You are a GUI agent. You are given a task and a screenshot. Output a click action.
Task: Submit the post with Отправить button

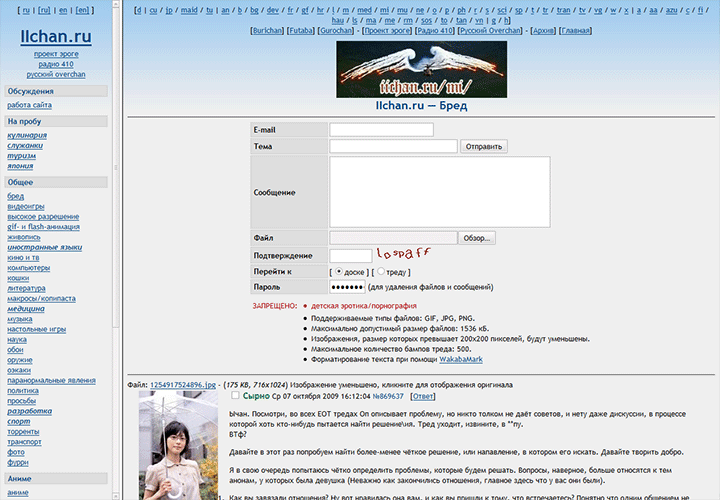[484, 146]
